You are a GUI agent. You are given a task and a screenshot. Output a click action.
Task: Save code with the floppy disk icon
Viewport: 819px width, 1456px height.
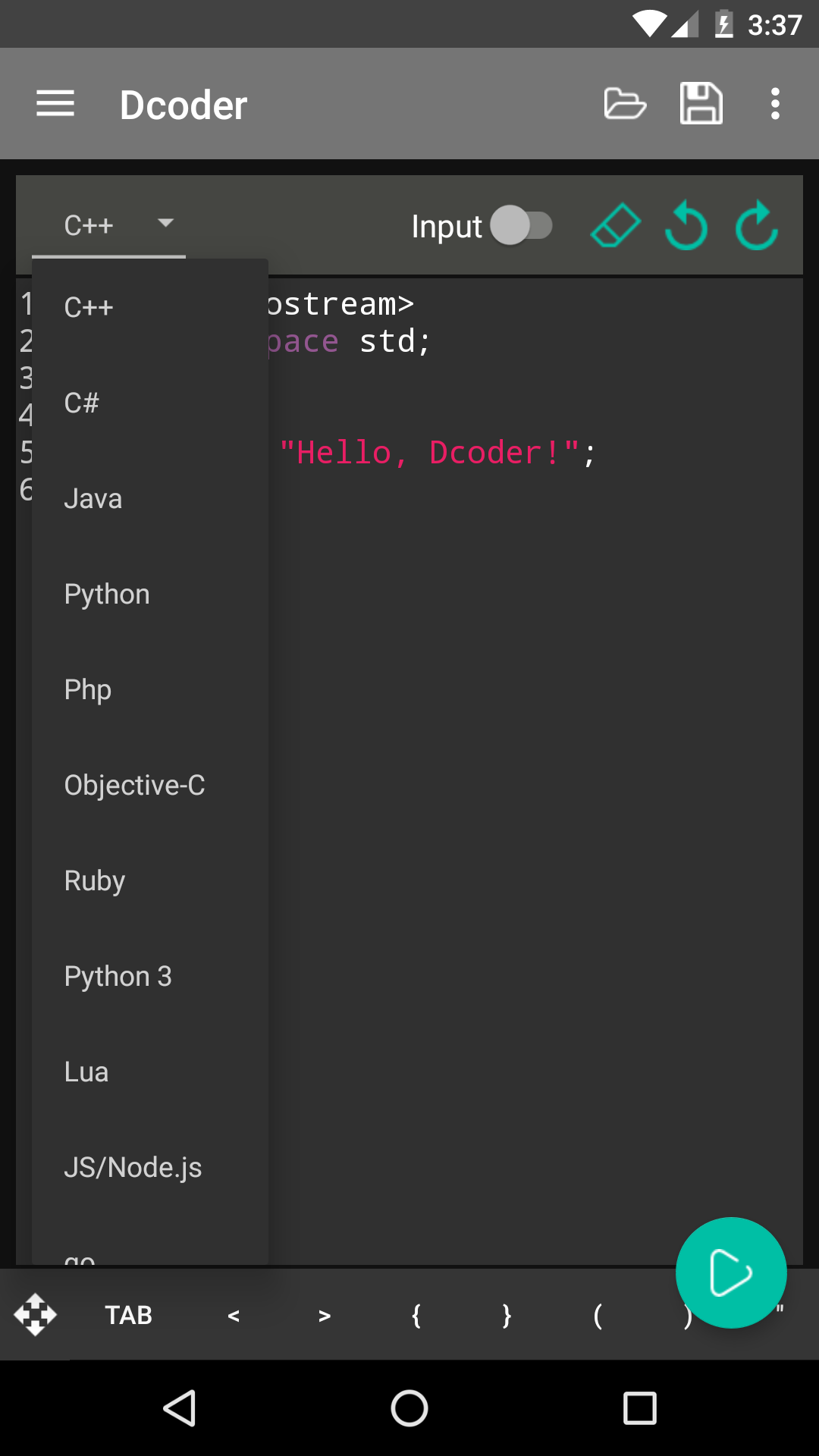[x=701, y=103]
